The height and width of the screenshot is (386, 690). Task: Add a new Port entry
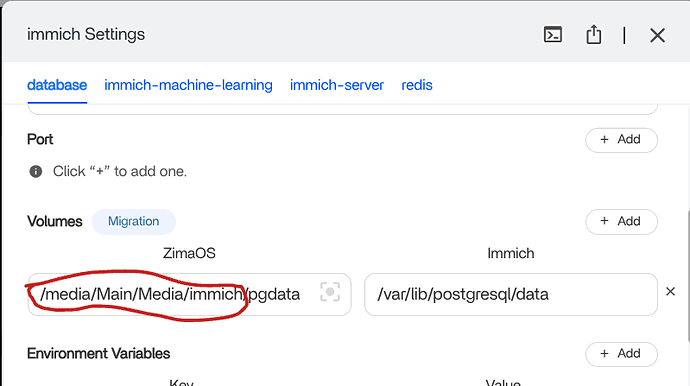coord(621,140)
